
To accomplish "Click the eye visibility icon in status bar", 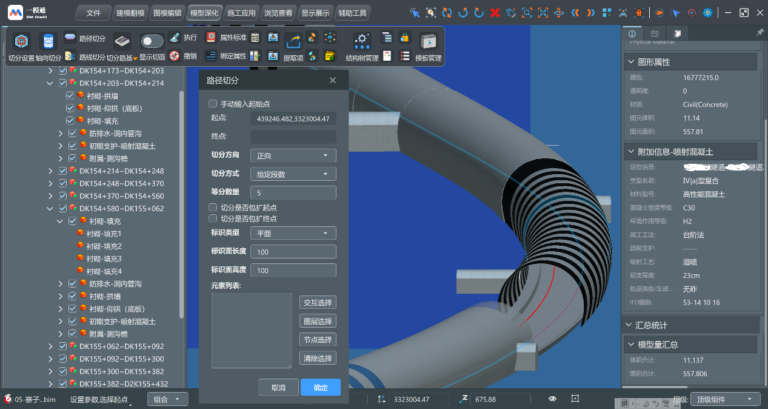I will coord(552,399).
